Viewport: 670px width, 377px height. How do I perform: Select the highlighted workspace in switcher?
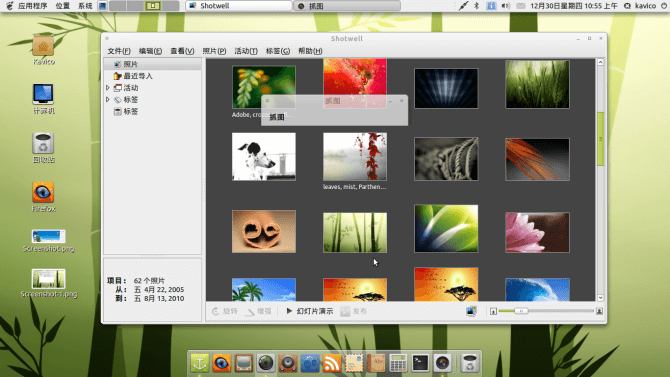pyautogui.click(x=153, y=6)
